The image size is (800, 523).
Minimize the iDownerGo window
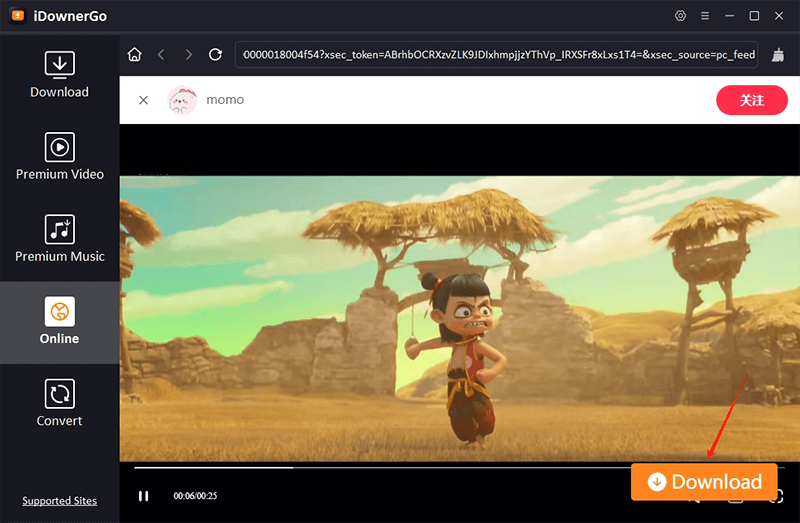click(x=730, y=16)
